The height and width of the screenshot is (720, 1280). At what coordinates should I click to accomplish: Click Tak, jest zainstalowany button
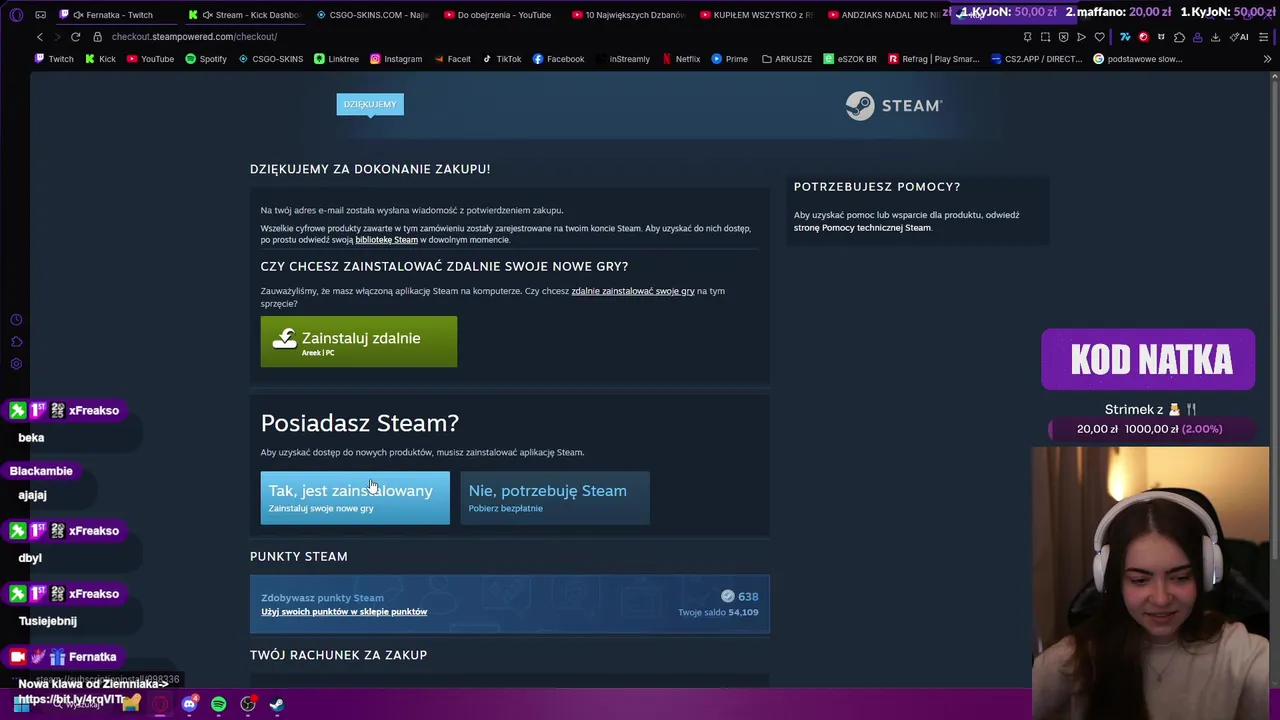[x=355, y=498]
